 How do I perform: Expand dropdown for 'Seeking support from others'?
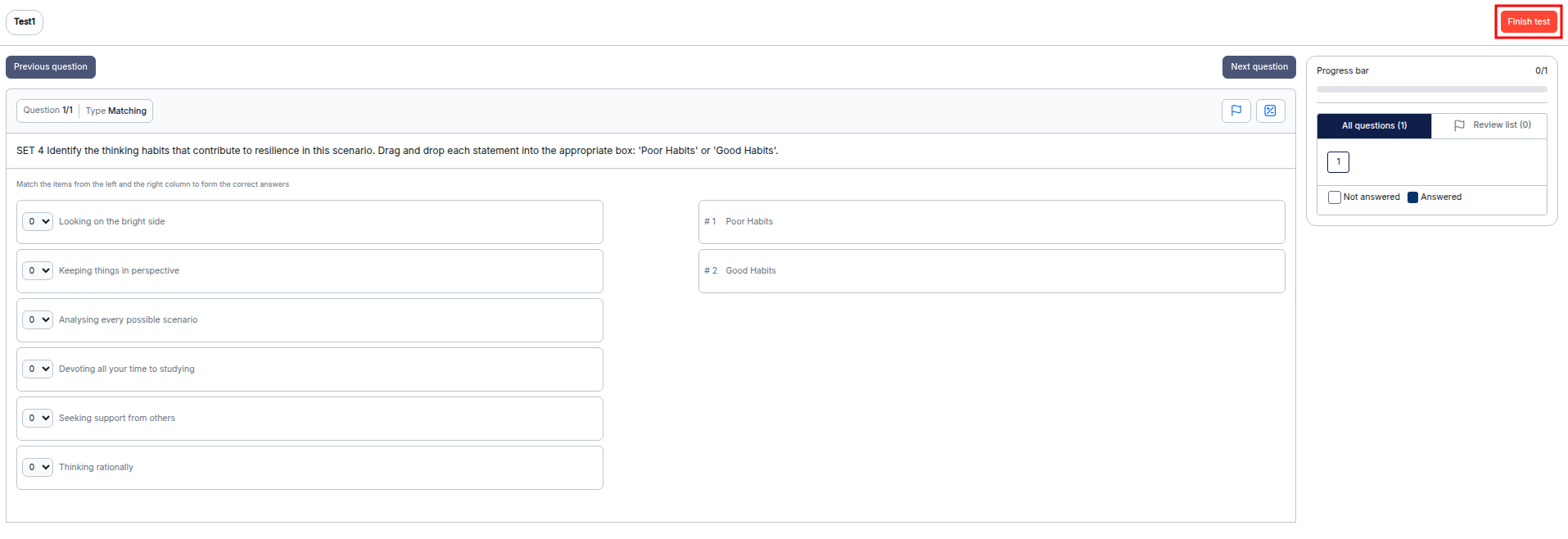[x=38, y=418]
